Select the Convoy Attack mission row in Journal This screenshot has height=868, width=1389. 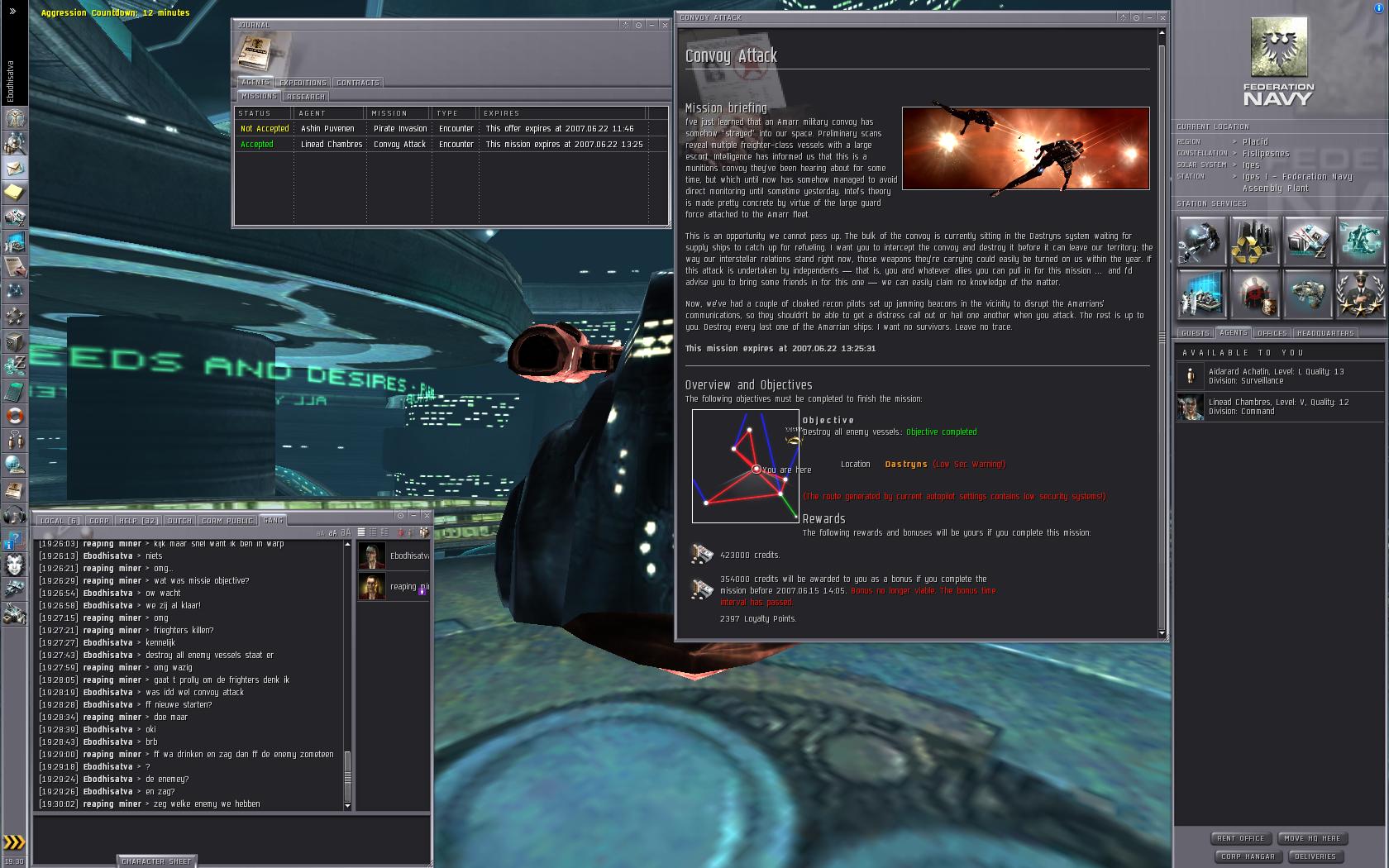tap(451, 145)
